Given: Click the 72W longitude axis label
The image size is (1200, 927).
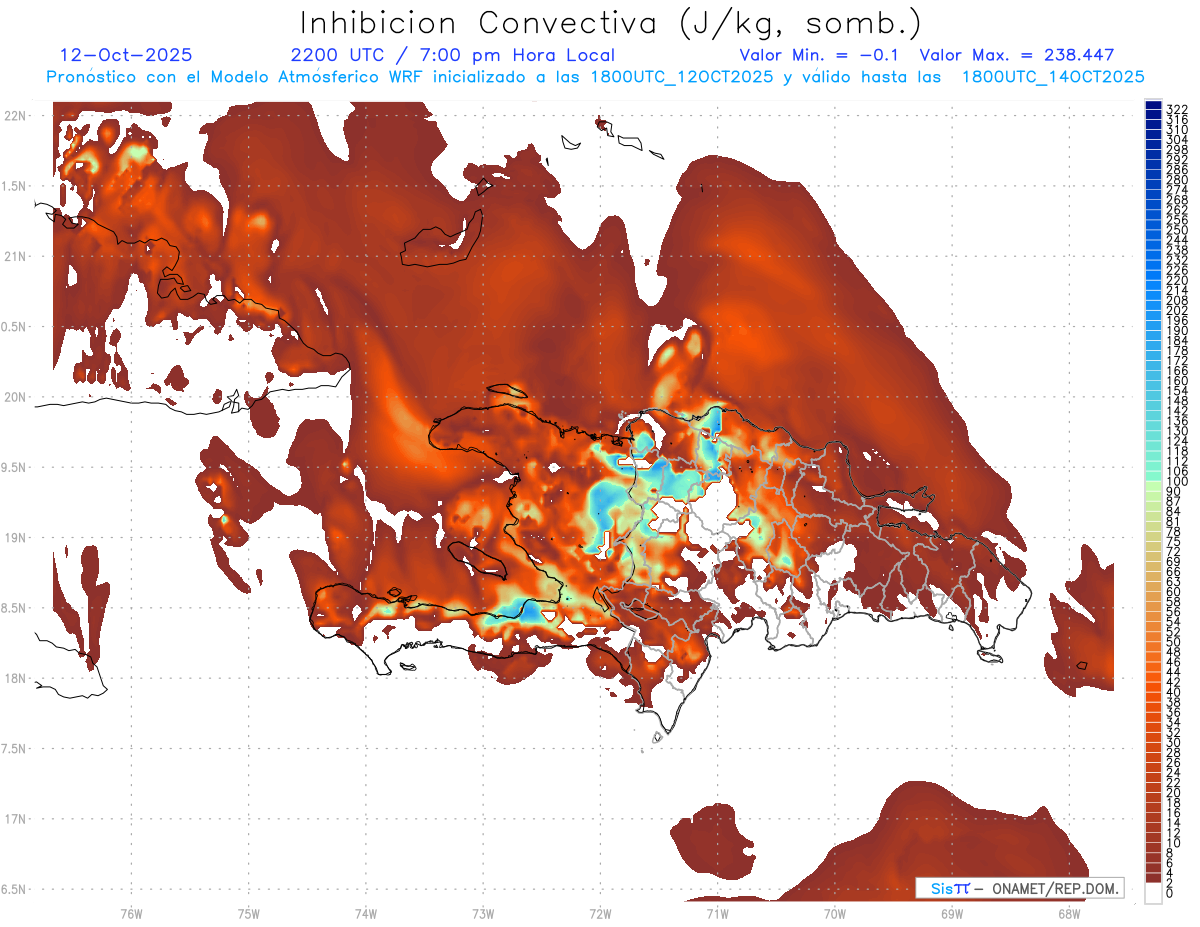Looking at the screenshot, I should [x=600, y=913].
